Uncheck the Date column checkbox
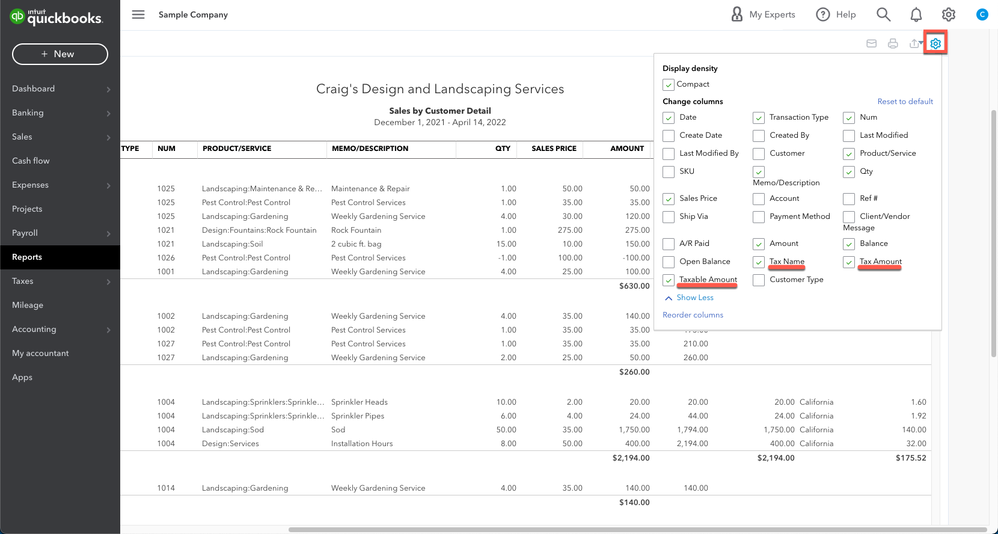Screen dimensions: 998x534 [x=668, y=118]
